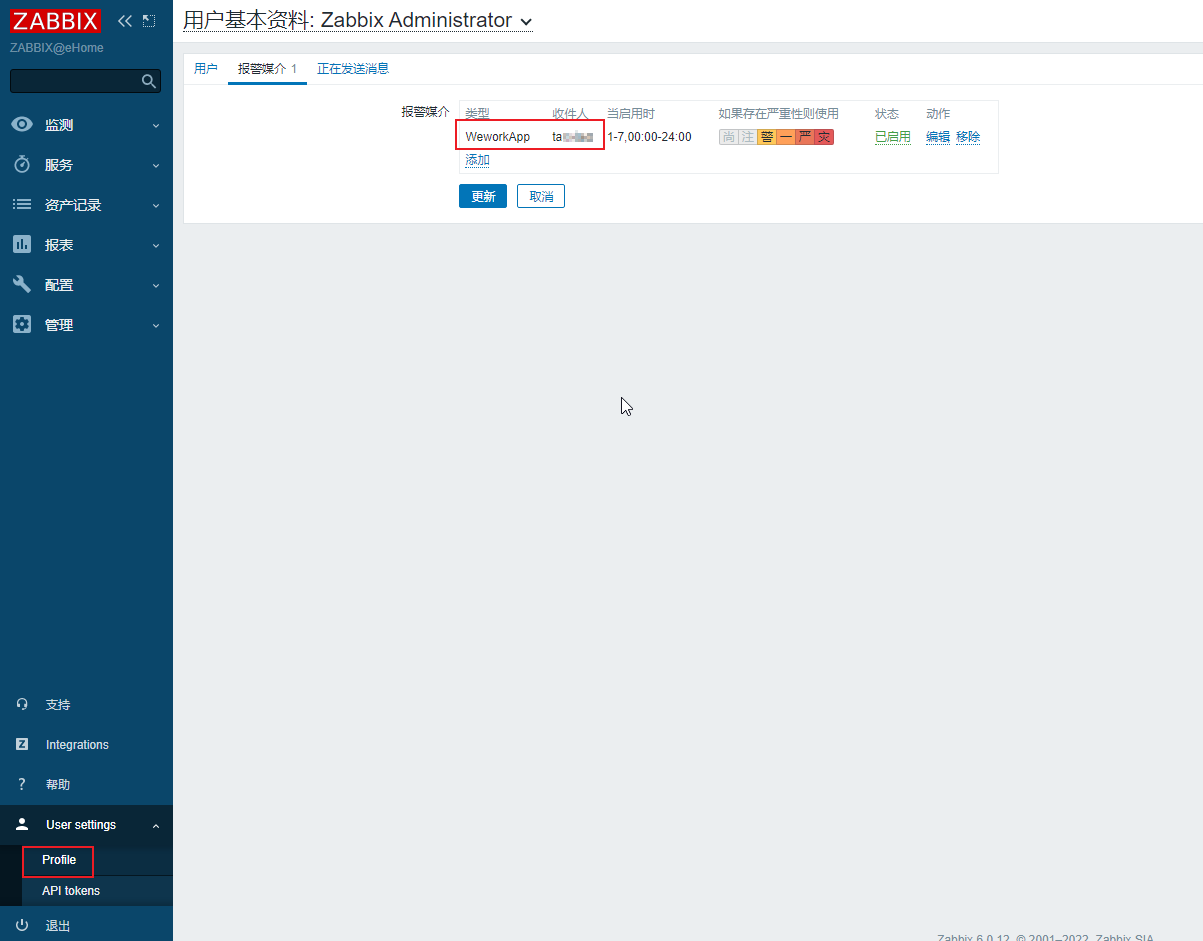Viewport: 1203px width, 941px height.
Task: Click the hide sidebar icon beside the collapse arrows
Action: (149, 21)
